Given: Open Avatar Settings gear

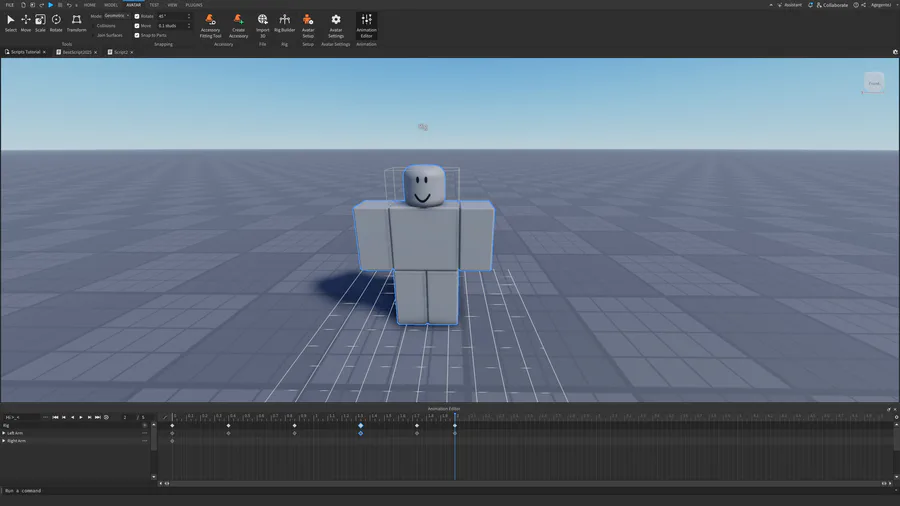Looking at the screenshot, I should pyautogui.click(x=336, y=26).
